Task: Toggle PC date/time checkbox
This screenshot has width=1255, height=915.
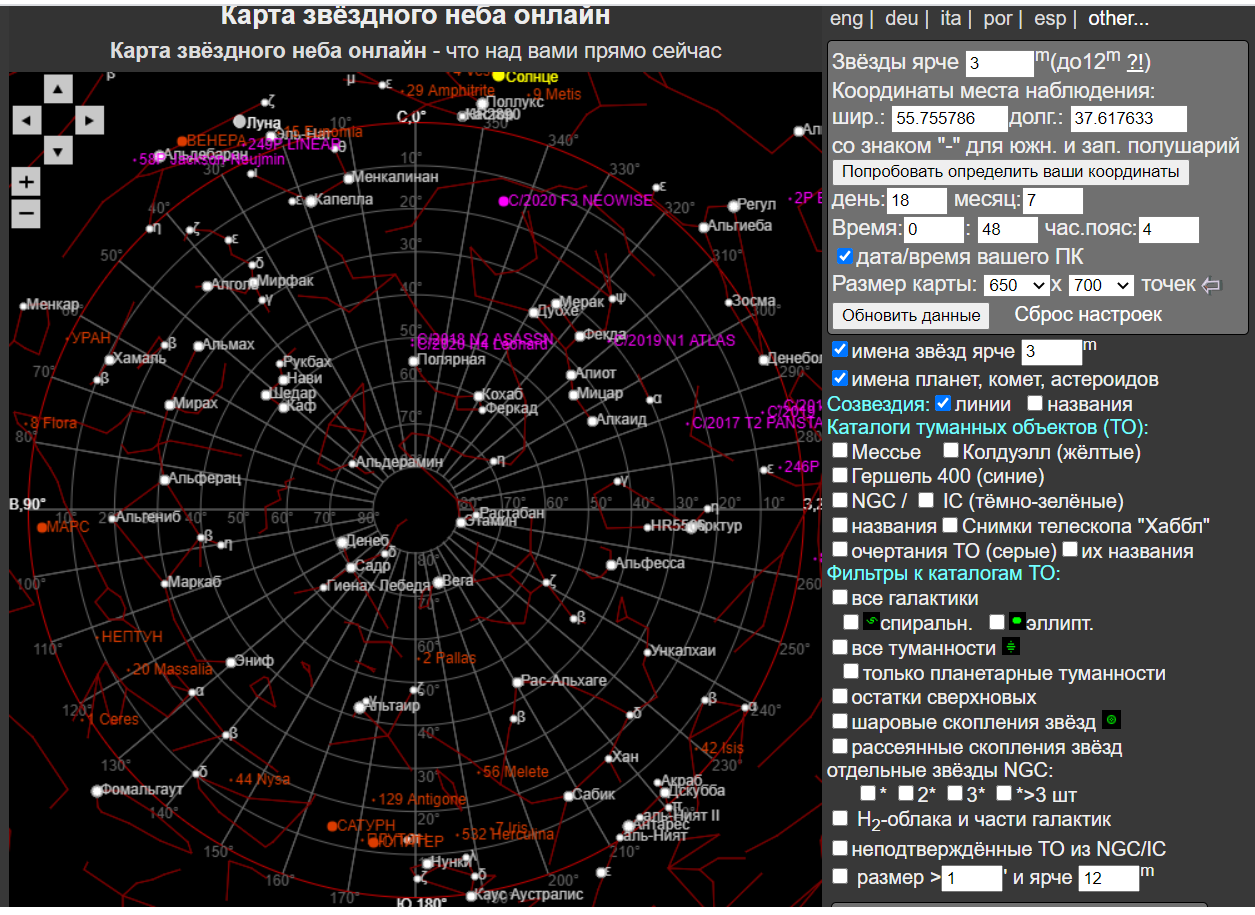Action: click(845, 256)
